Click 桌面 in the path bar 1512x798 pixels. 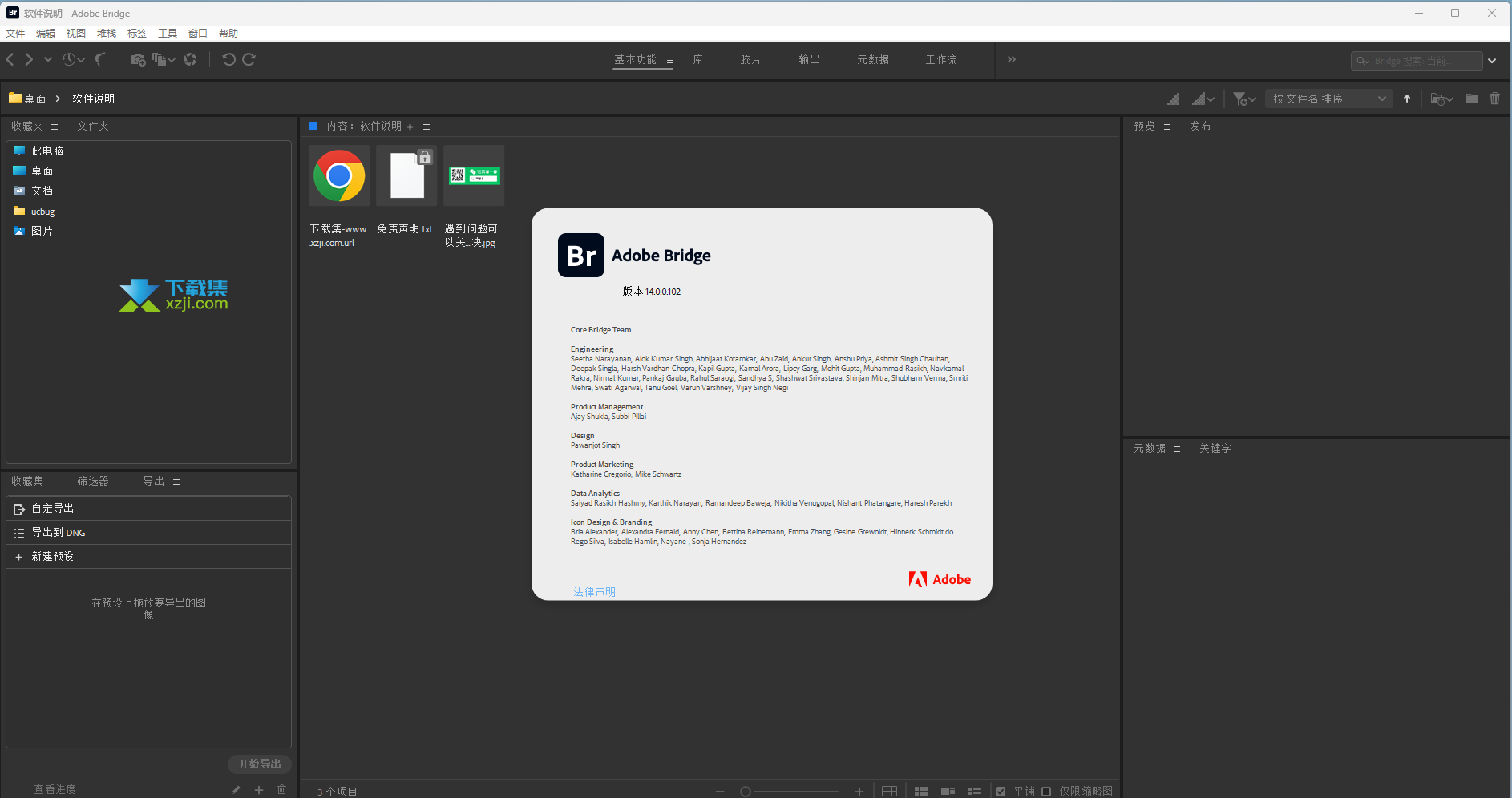(27, 99)
